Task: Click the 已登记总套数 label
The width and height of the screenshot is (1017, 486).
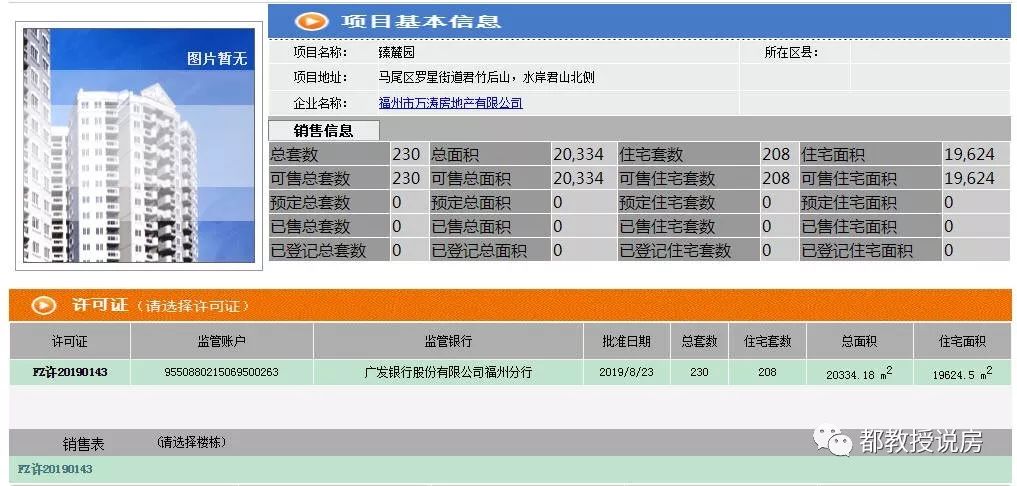Action: (318, 250)
